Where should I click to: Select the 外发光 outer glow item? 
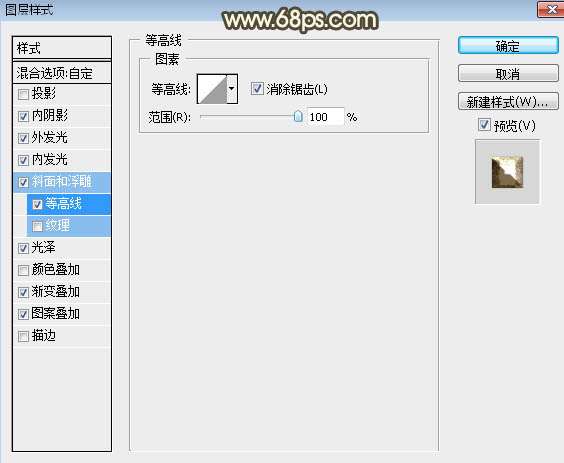coord(62,138)
